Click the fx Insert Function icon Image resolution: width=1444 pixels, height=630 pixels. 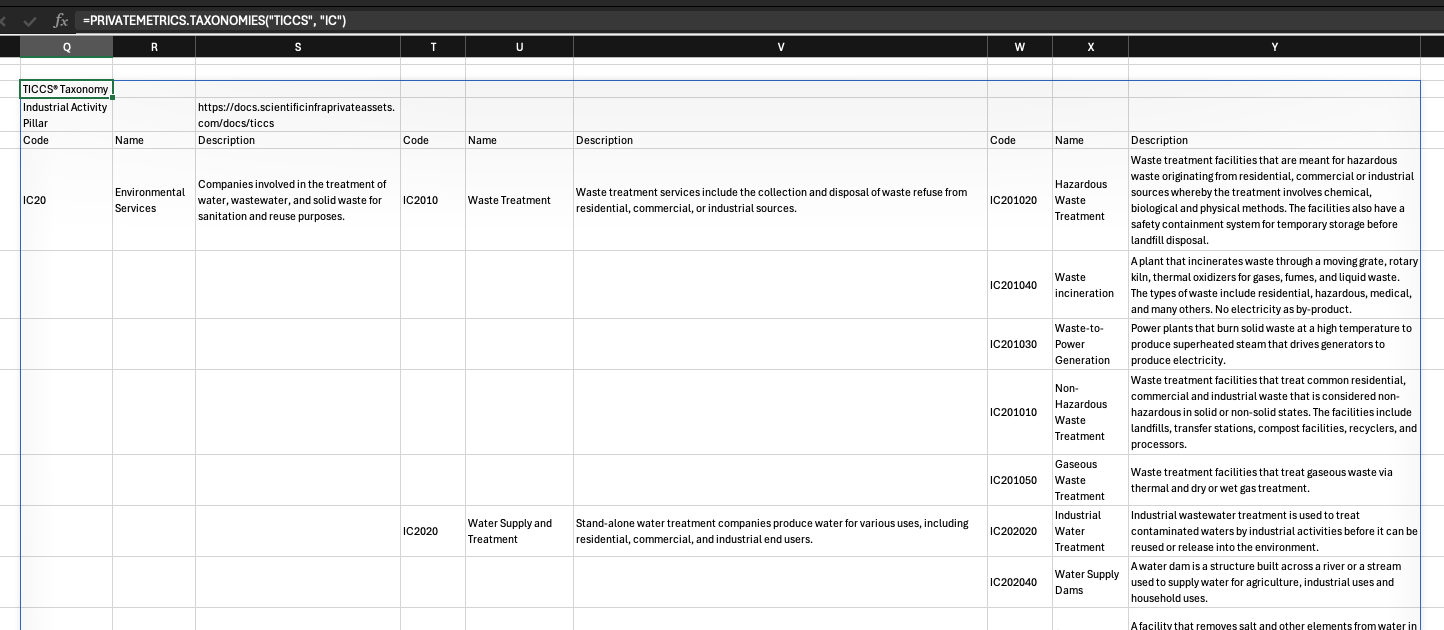(x=60, y=20)
